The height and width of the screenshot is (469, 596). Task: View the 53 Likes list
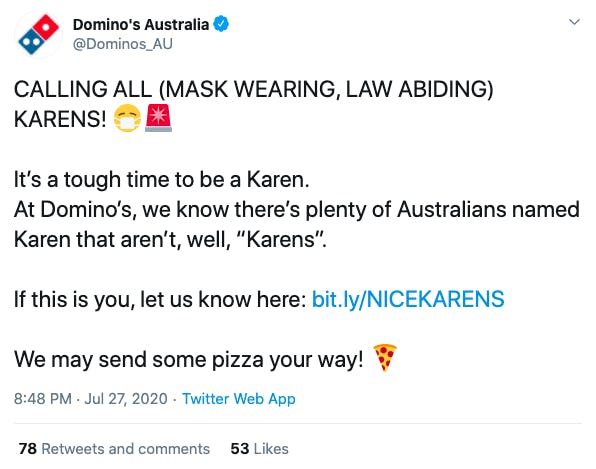[259, 449]
